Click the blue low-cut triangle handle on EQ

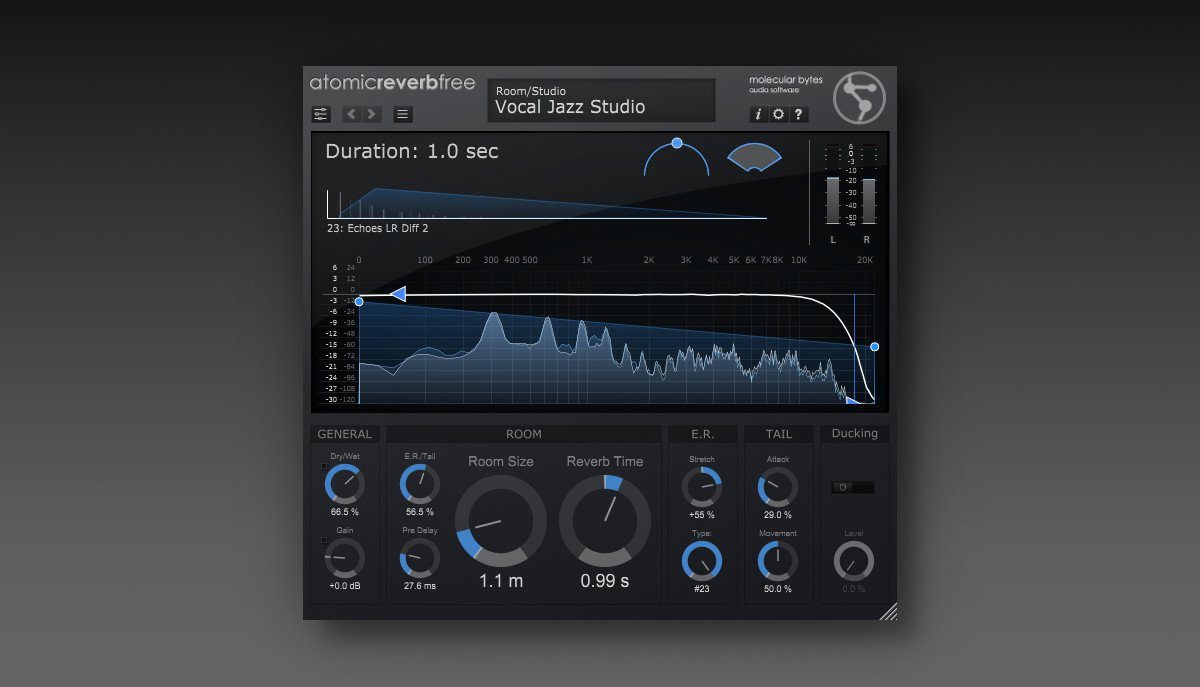(x=398, y=294)
